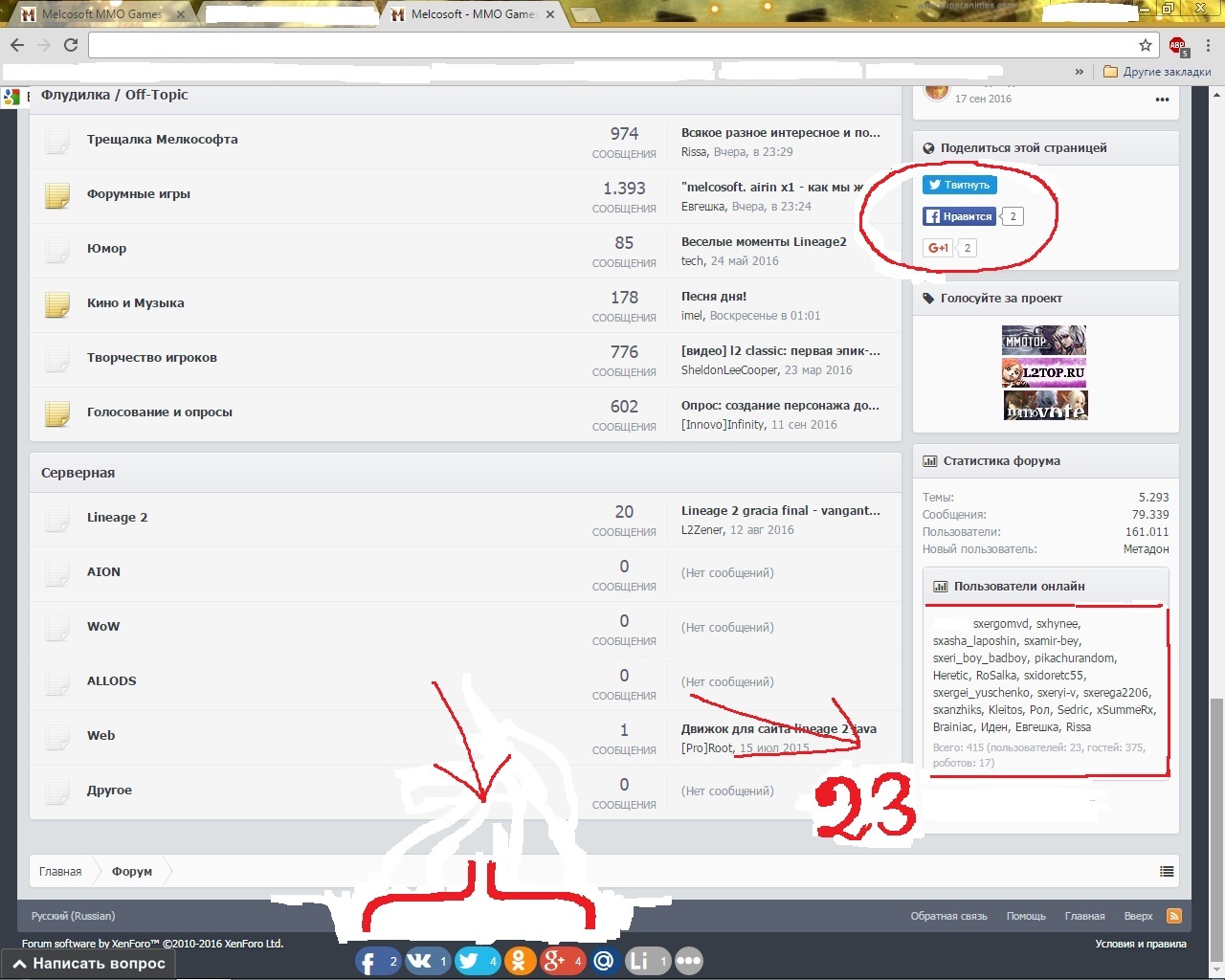Click the Lineage 2 forum status icon
This screenshot has height=980, width=1225.
[x=57, y=519]
